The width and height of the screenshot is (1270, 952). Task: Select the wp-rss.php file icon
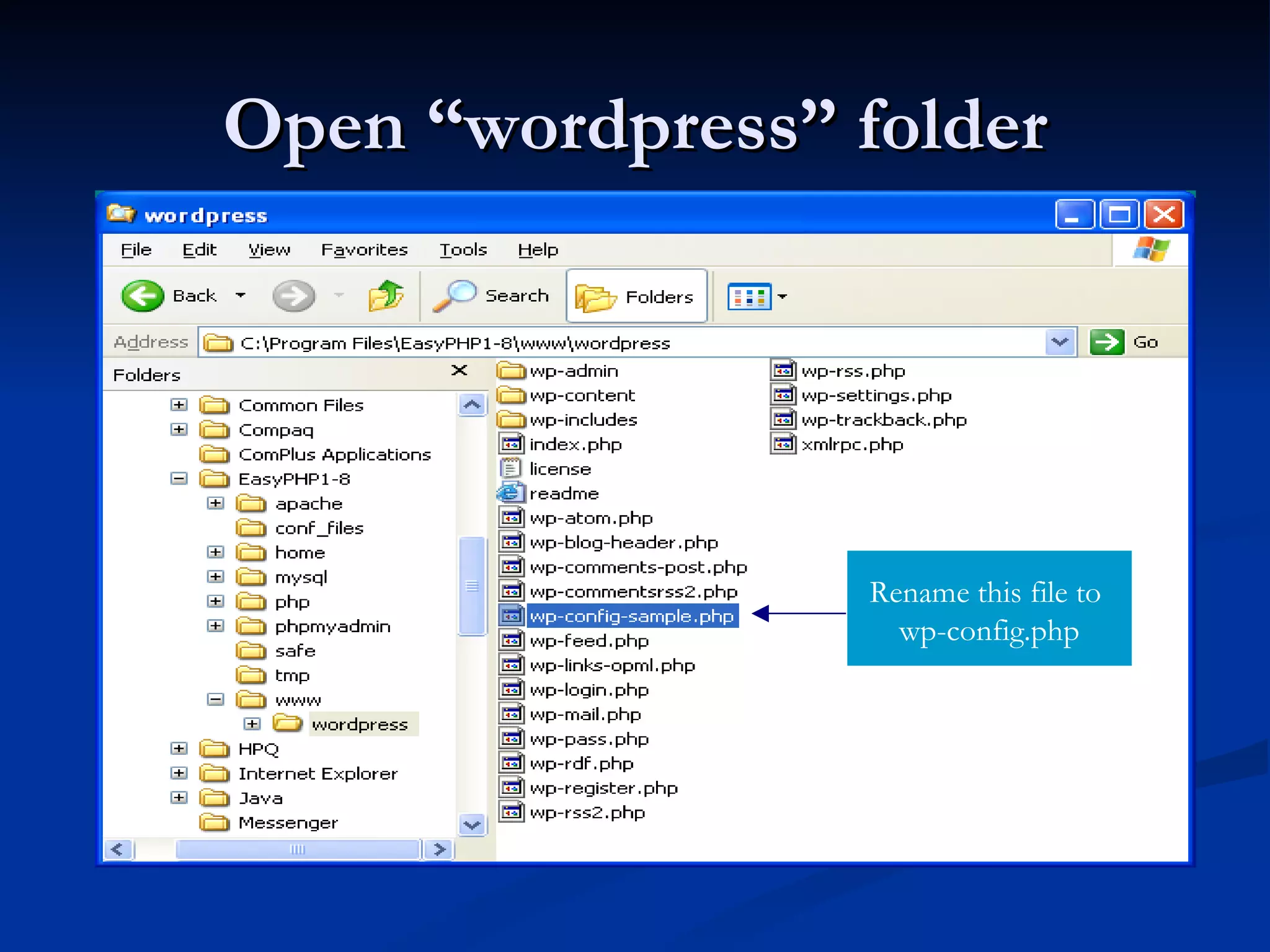click(783, 370)
